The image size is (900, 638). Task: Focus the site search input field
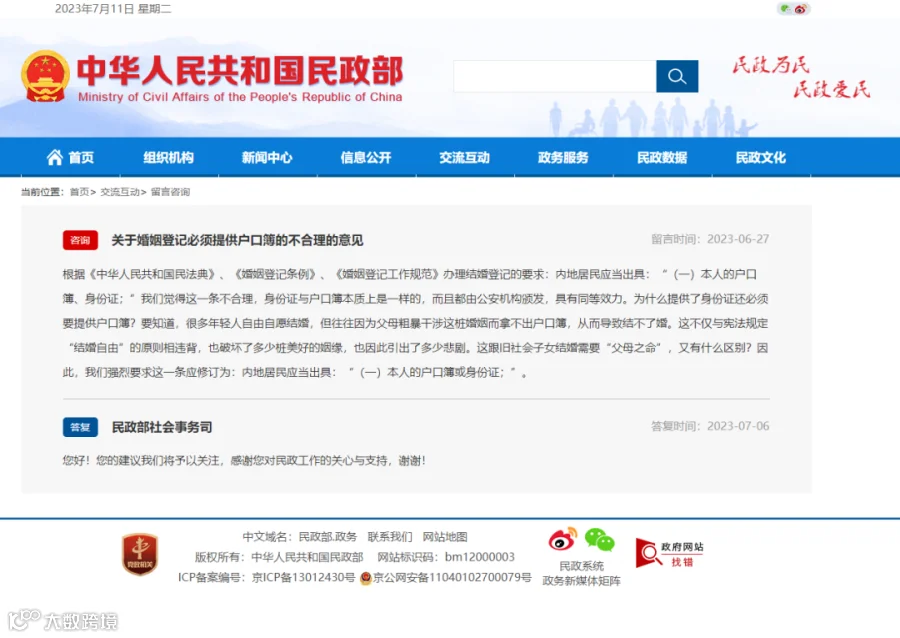[555, 76]
